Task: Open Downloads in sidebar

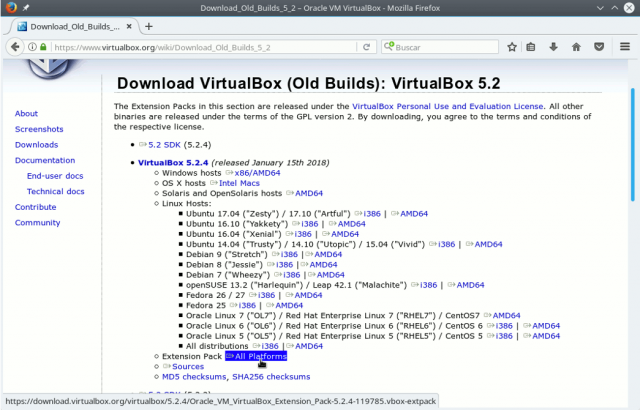Action: pos(36,145)
